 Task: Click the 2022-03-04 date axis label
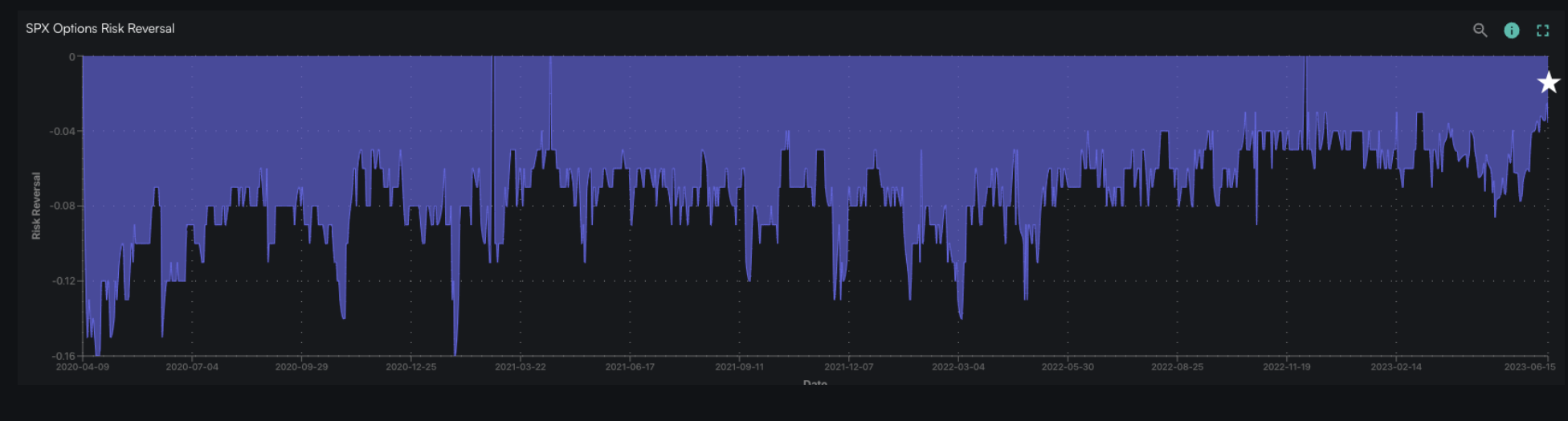point(958,366)
